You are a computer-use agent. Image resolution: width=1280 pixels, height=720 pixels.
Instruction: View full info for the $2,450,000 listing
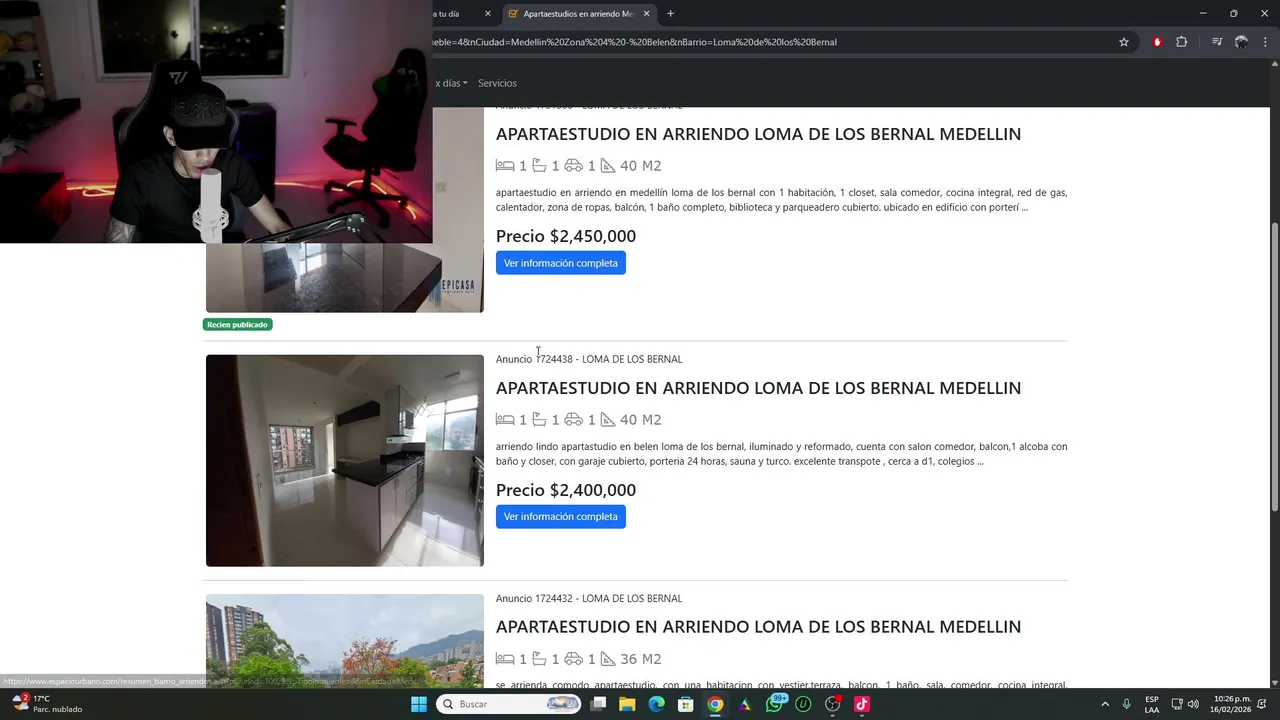tap(561, 263)
